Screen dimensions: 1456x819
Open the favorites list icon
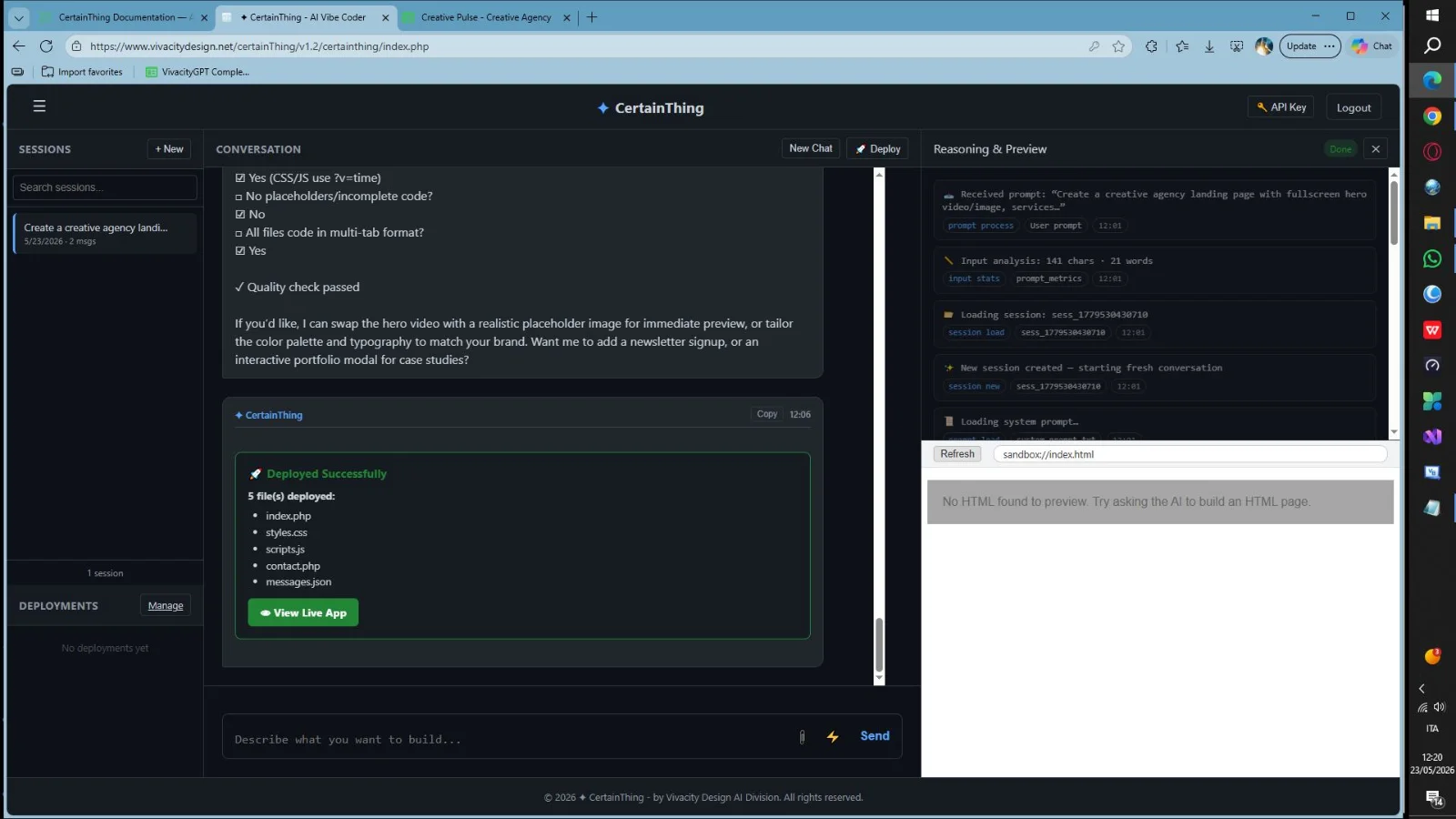pyautogui.click(x=1182, y=46)
